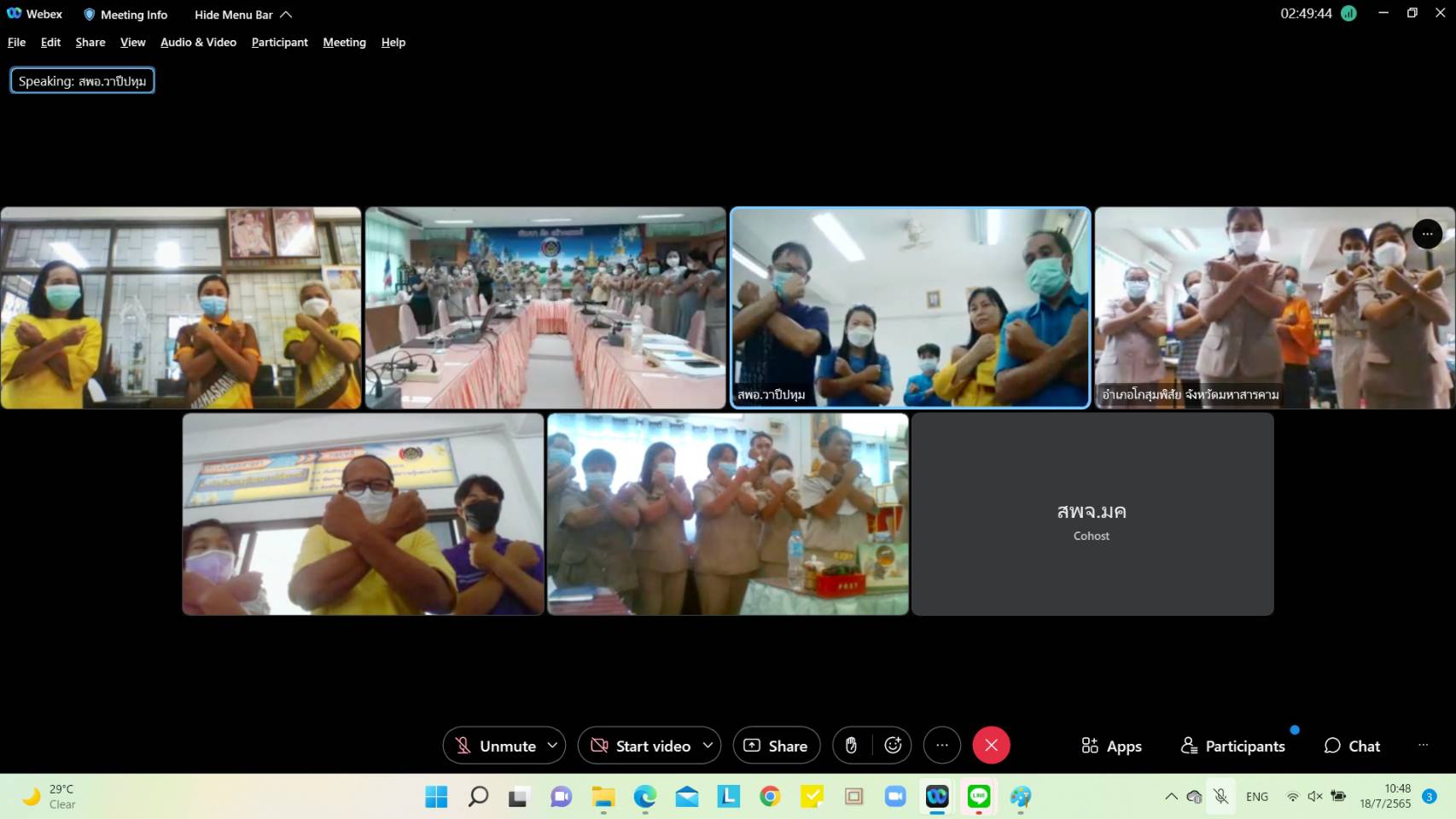Open LINE app from taskbar
Viewport: 1456px width, 819px height.
point(979,797)
